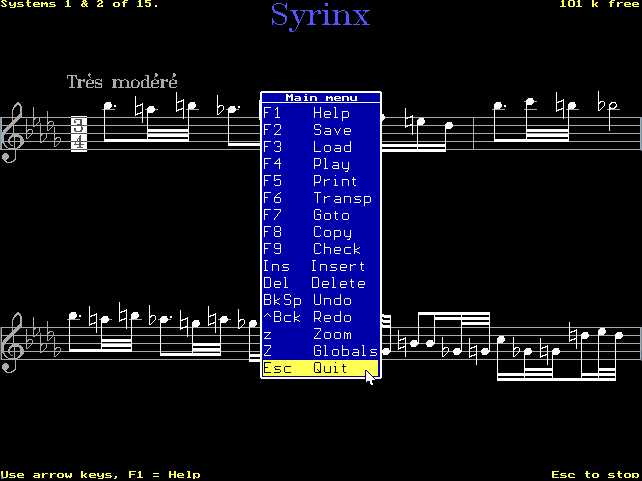Click the highlighted Quit entry
642x481 pixels.
320,368
